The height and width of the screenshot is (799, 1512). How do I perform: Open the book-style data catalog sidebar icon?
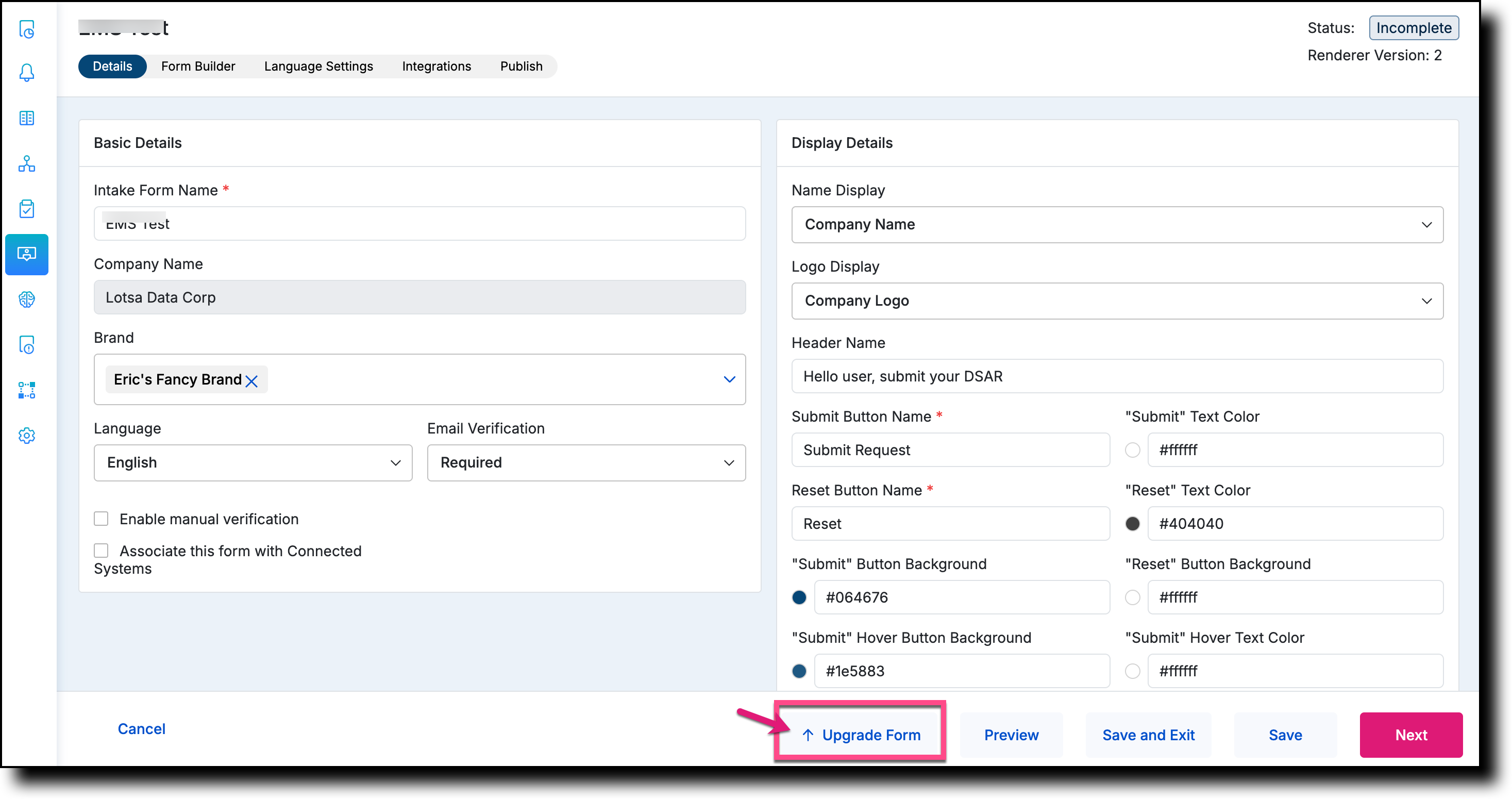27,118
